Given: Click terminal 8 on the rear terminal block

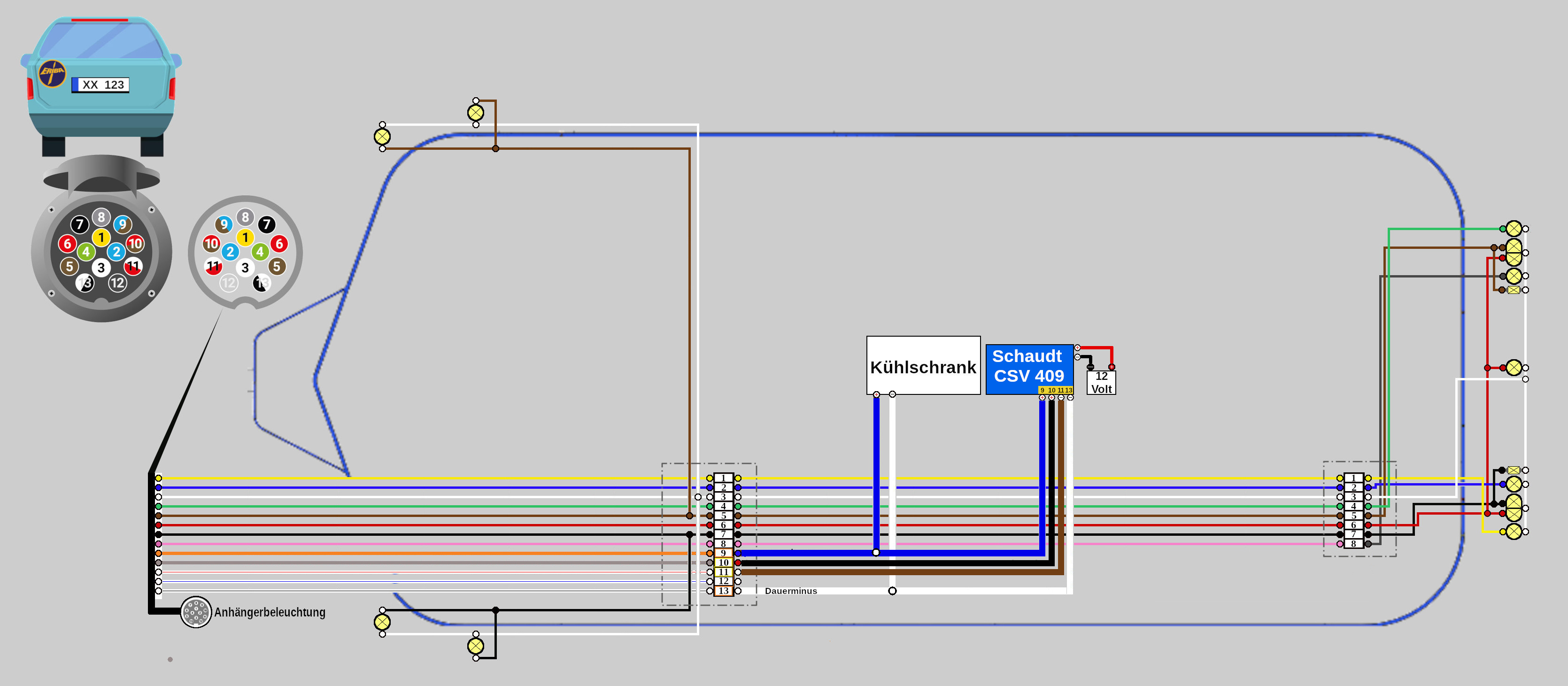Looking at the screenshot, I should pyautogui.click(x=1353, y=544).
